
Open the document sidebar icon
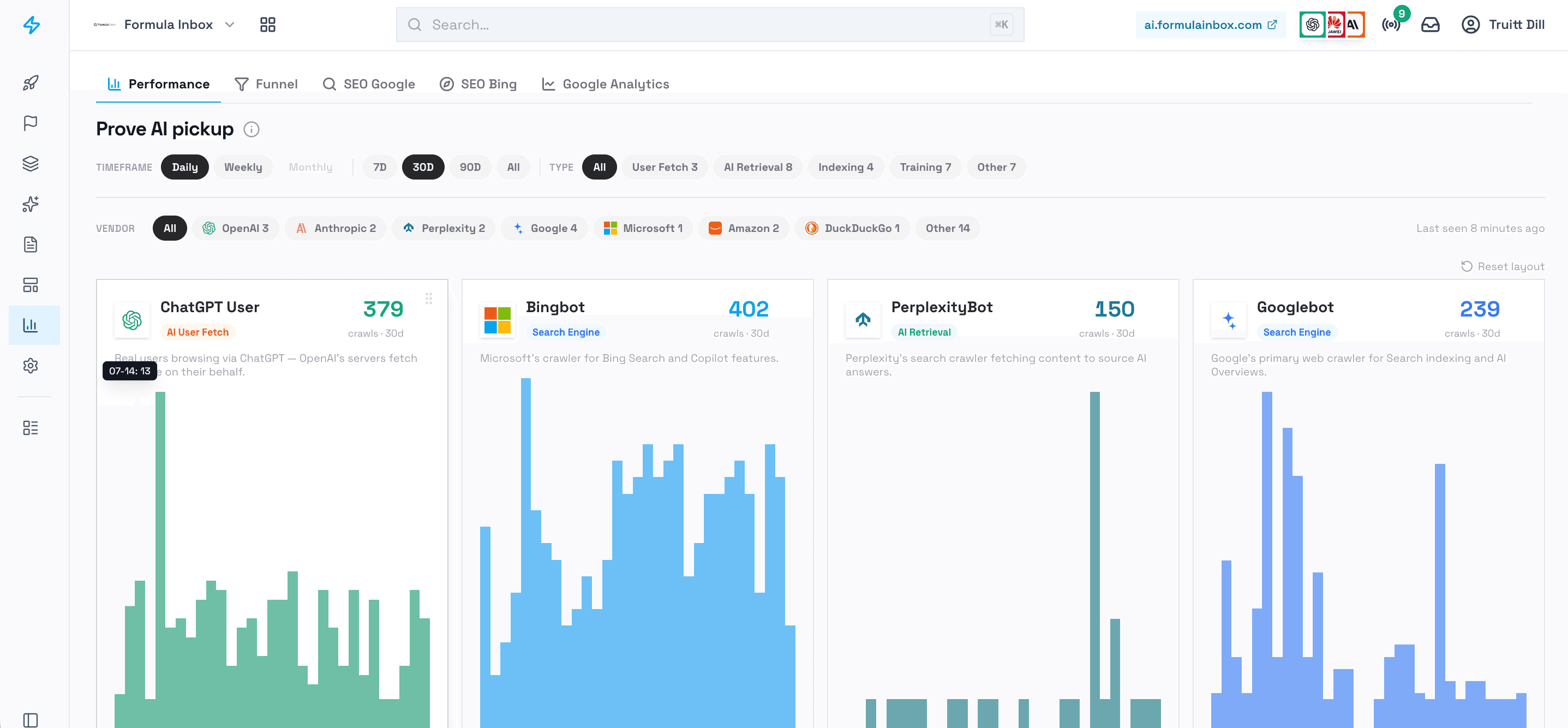31,244
